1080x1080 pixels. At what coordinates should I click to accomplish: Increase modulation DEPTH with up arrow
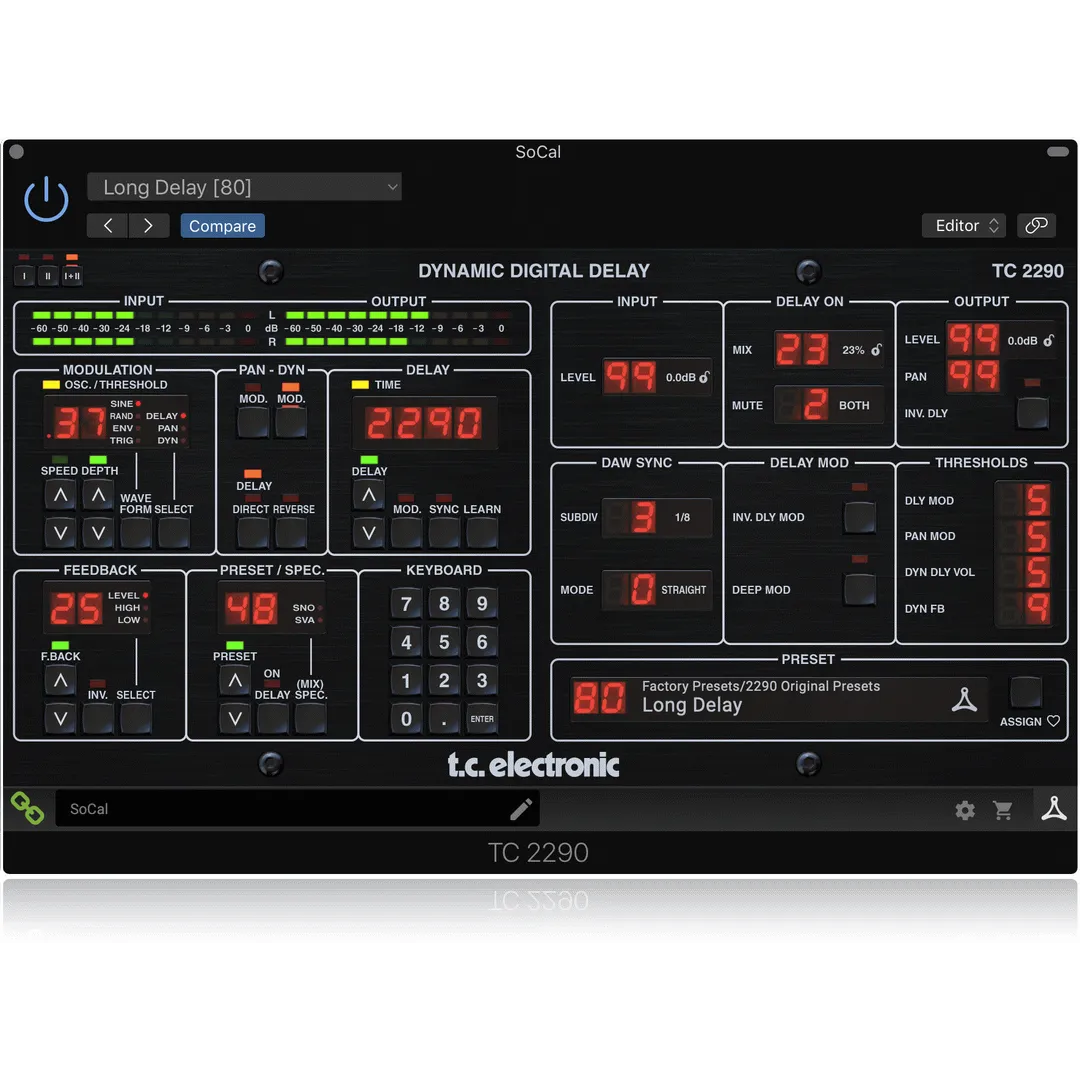point(98,495)
